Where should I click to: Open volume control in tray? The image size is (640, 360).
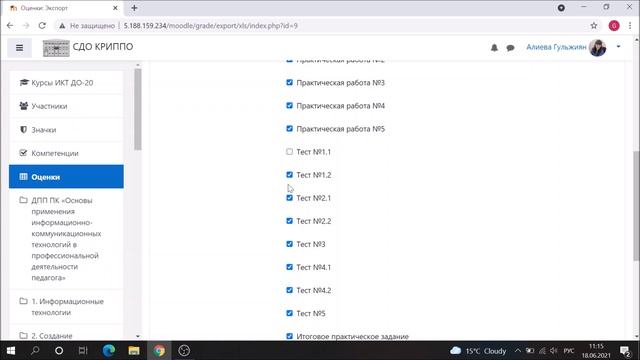coord(554,351)
